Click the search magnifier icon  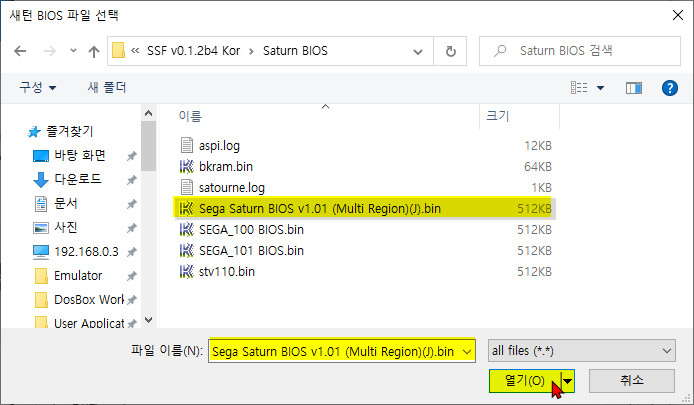coord(500,51)
